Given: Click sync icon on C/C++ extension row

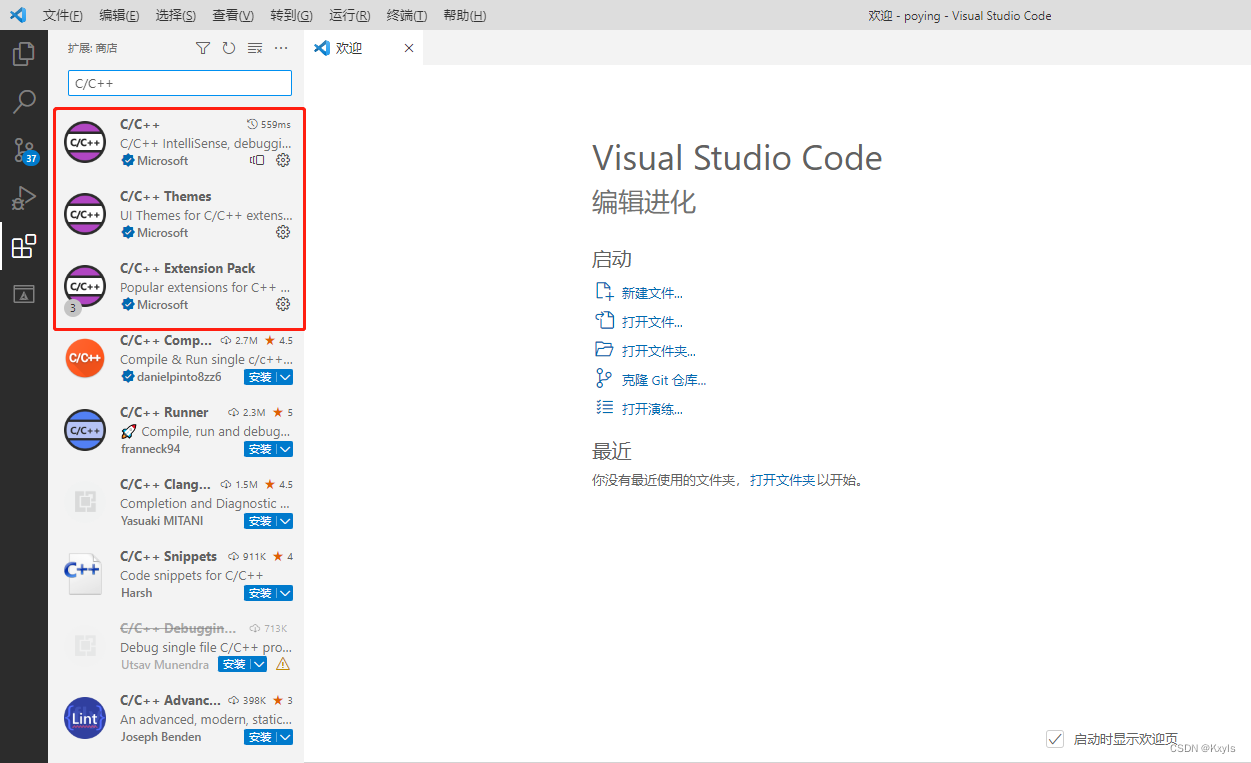Looking at the screenshot, I should pos(257,160).
